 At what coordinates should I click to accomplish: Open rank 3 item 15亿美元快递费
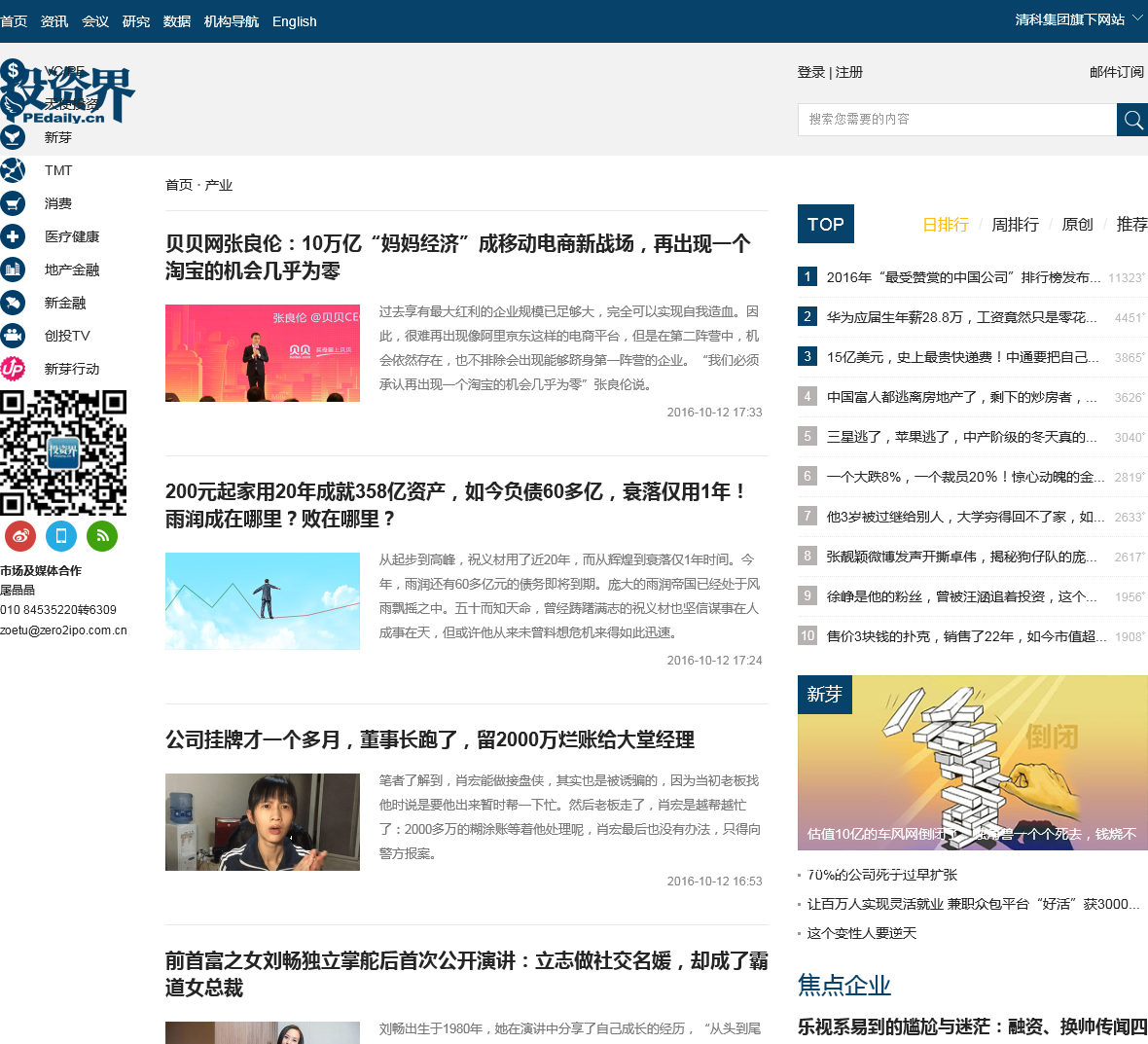coord(962,357)
